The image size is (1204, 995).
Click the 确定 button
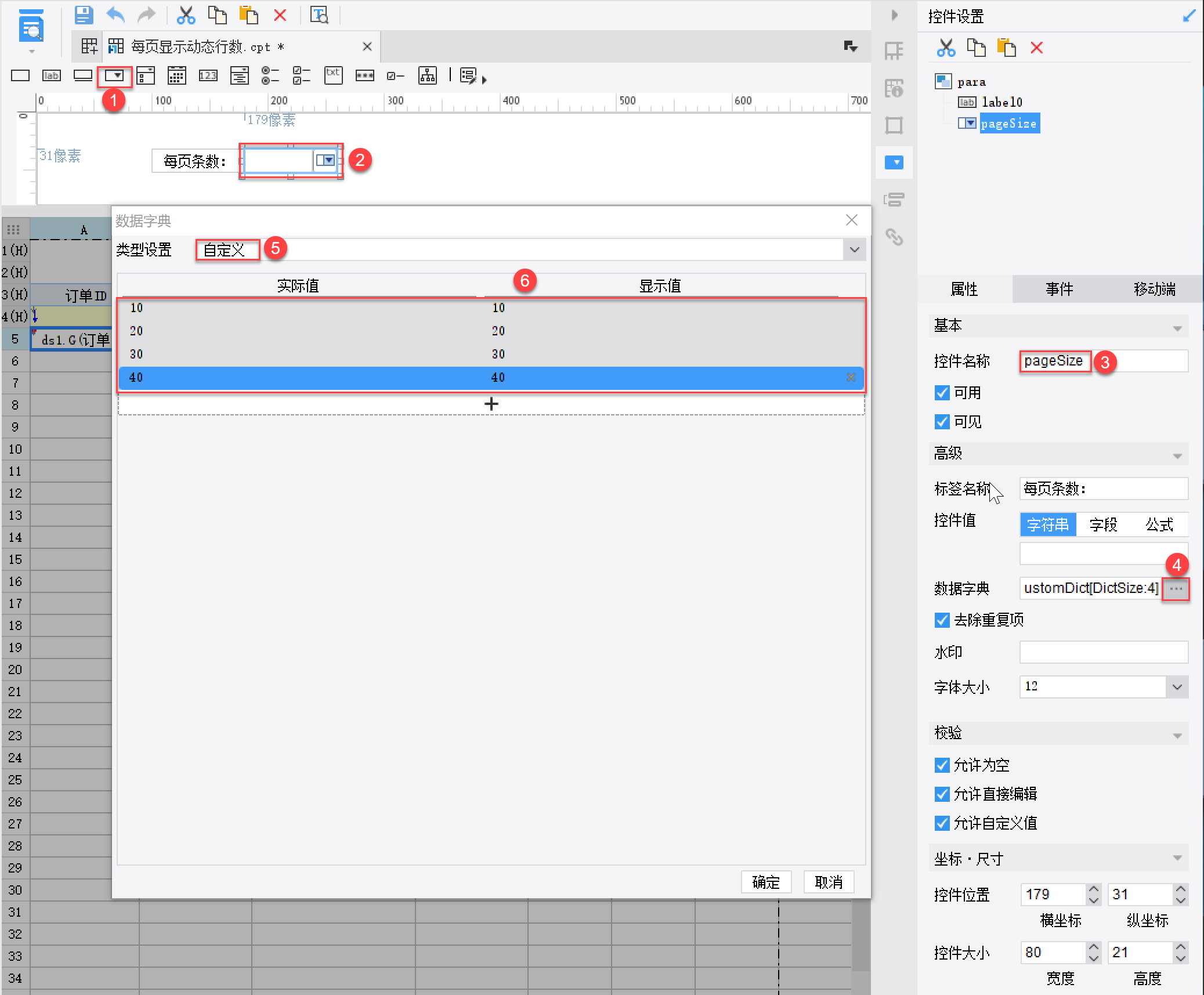tap(765, 882)
